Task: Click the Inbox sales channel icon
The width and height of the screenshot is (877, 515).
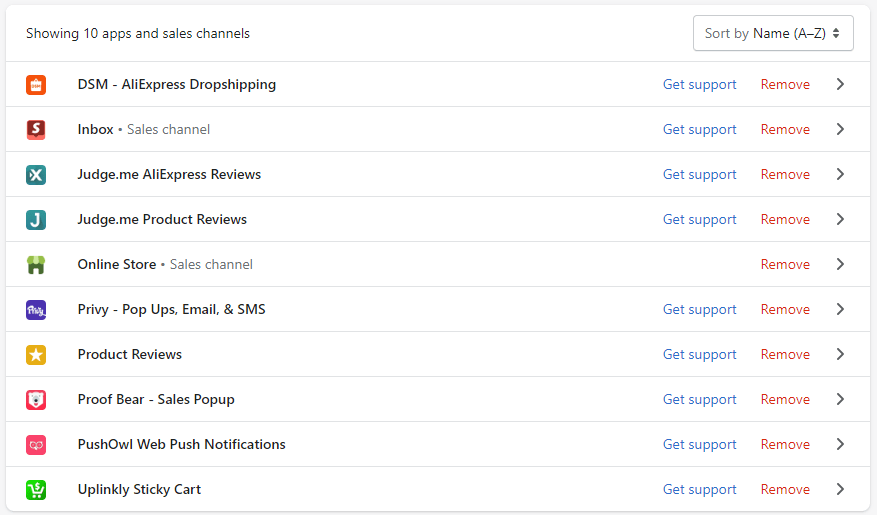Action: 36,130
